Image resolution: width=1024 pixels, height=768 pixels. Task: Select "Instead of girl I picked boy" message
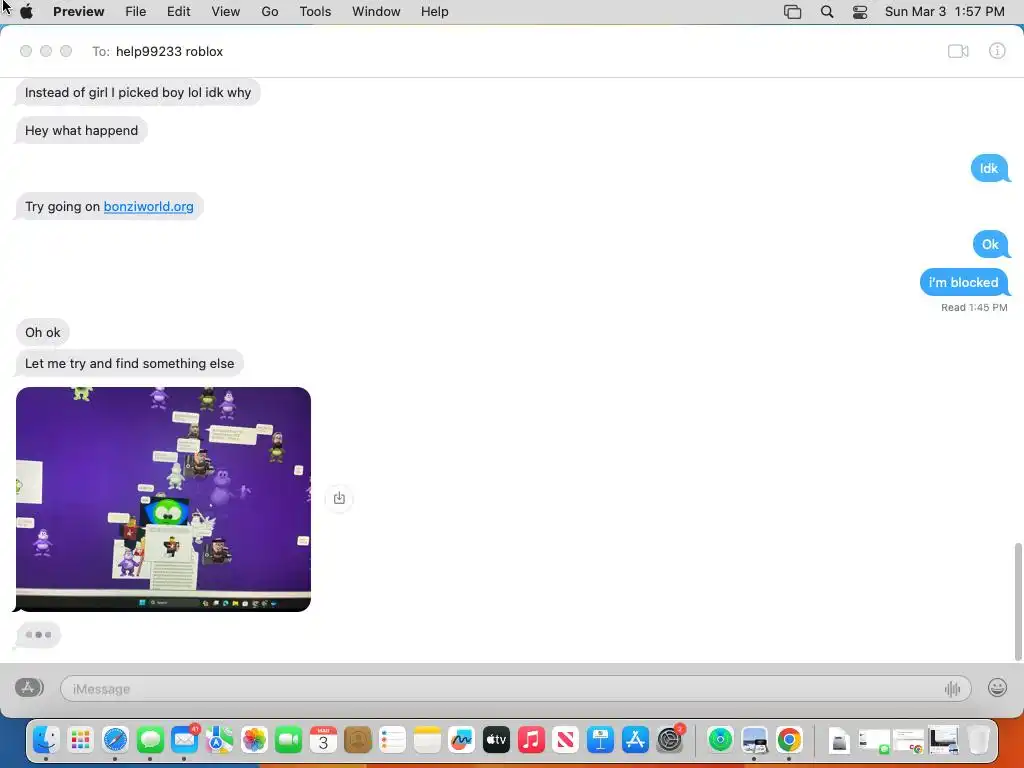click(x=138, y=93)
